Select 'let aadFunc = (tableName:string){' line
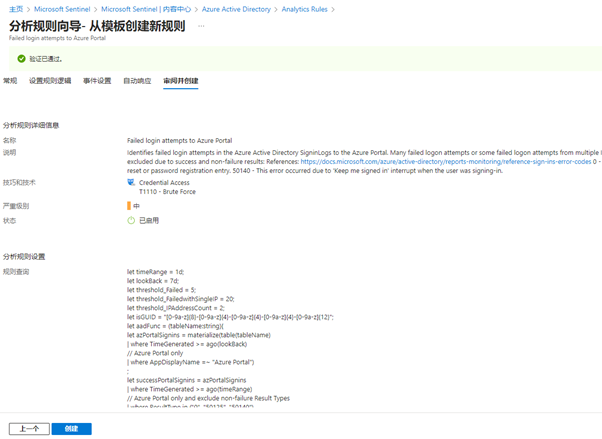 175,326
